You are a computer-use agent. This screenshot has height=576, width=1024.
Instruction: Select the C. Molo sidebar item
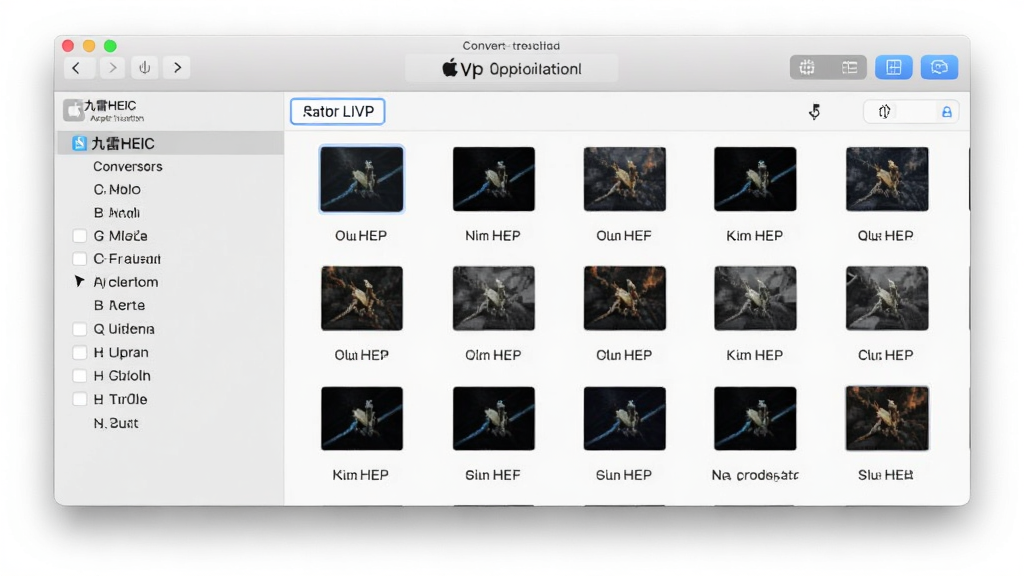coord(117,189)
